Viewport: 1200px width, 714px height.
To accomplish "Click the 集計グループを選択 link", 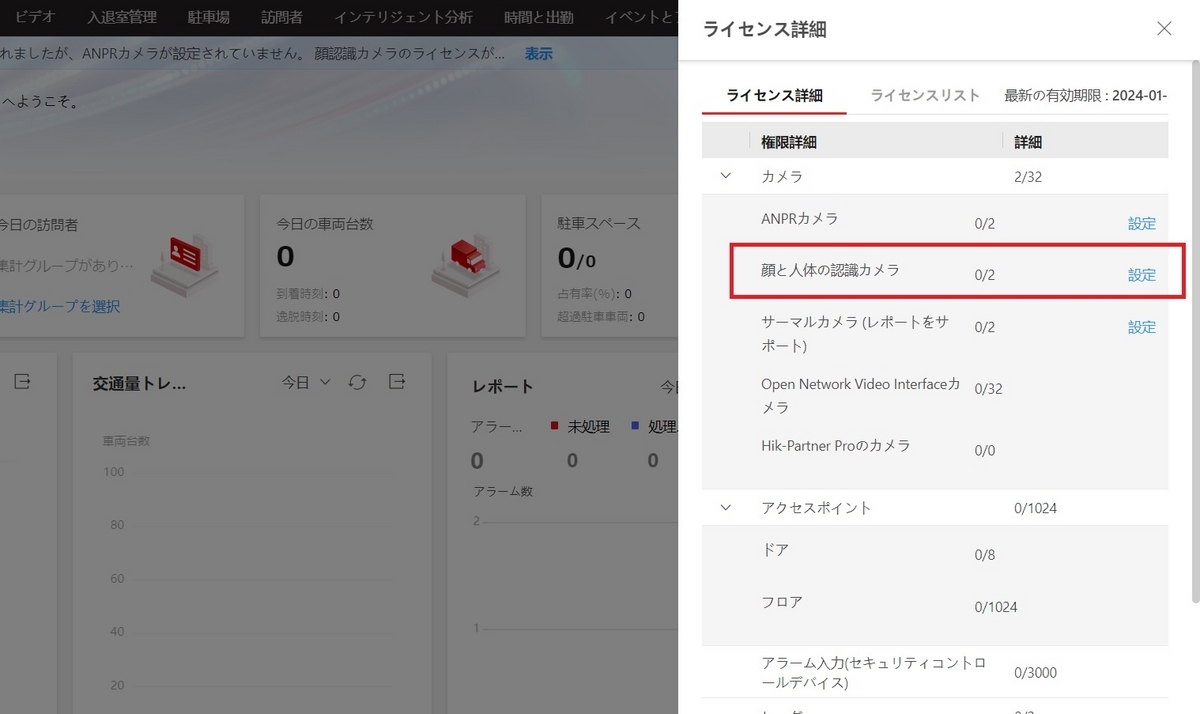I will pos(60,307).
